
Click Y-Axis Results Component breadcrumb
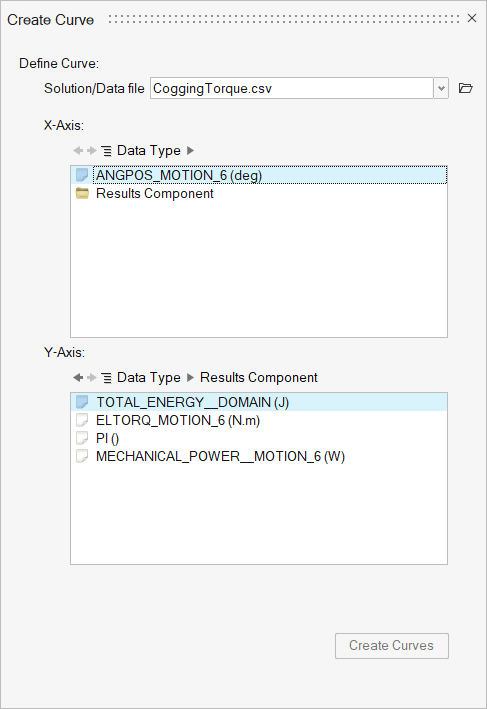click(259, 378)
